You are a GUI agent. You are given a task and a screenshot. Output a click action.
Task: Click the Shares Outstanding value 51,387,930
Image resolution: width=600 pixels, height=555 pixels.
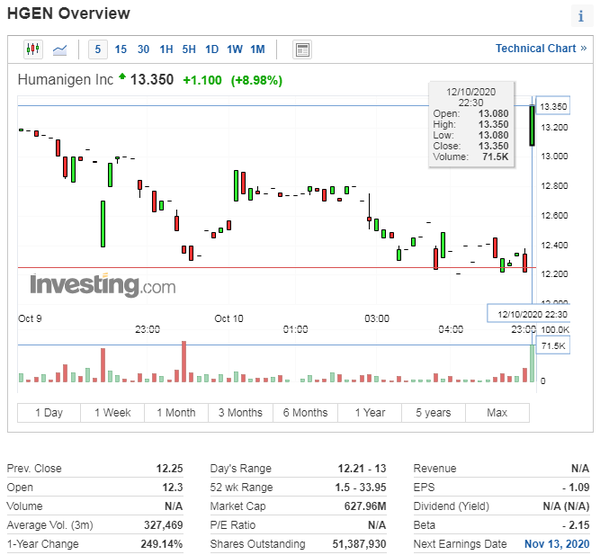tap(359, 544)
